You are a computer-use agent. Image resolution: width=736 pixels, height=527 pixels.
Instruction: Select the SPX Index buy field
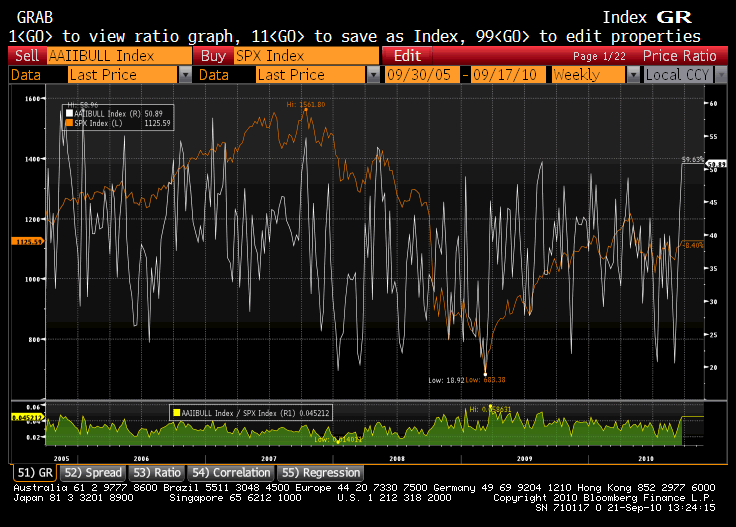pyautogui.click(x=306, y=56)
